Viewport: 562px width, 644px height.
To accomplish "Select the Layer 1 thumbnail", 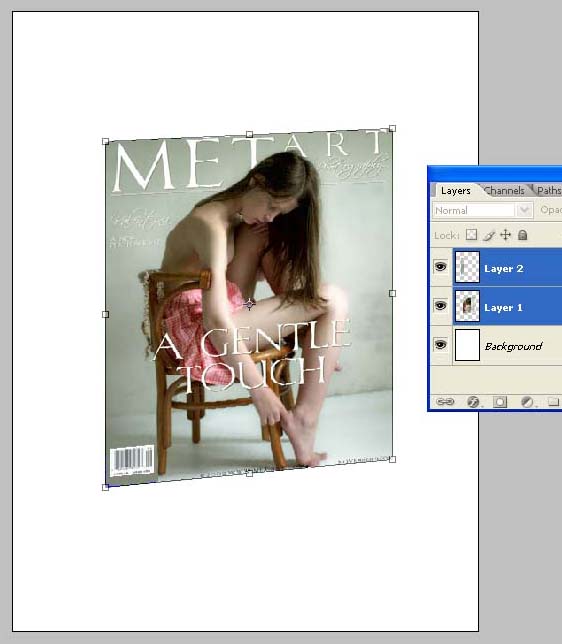I will 468,306.
